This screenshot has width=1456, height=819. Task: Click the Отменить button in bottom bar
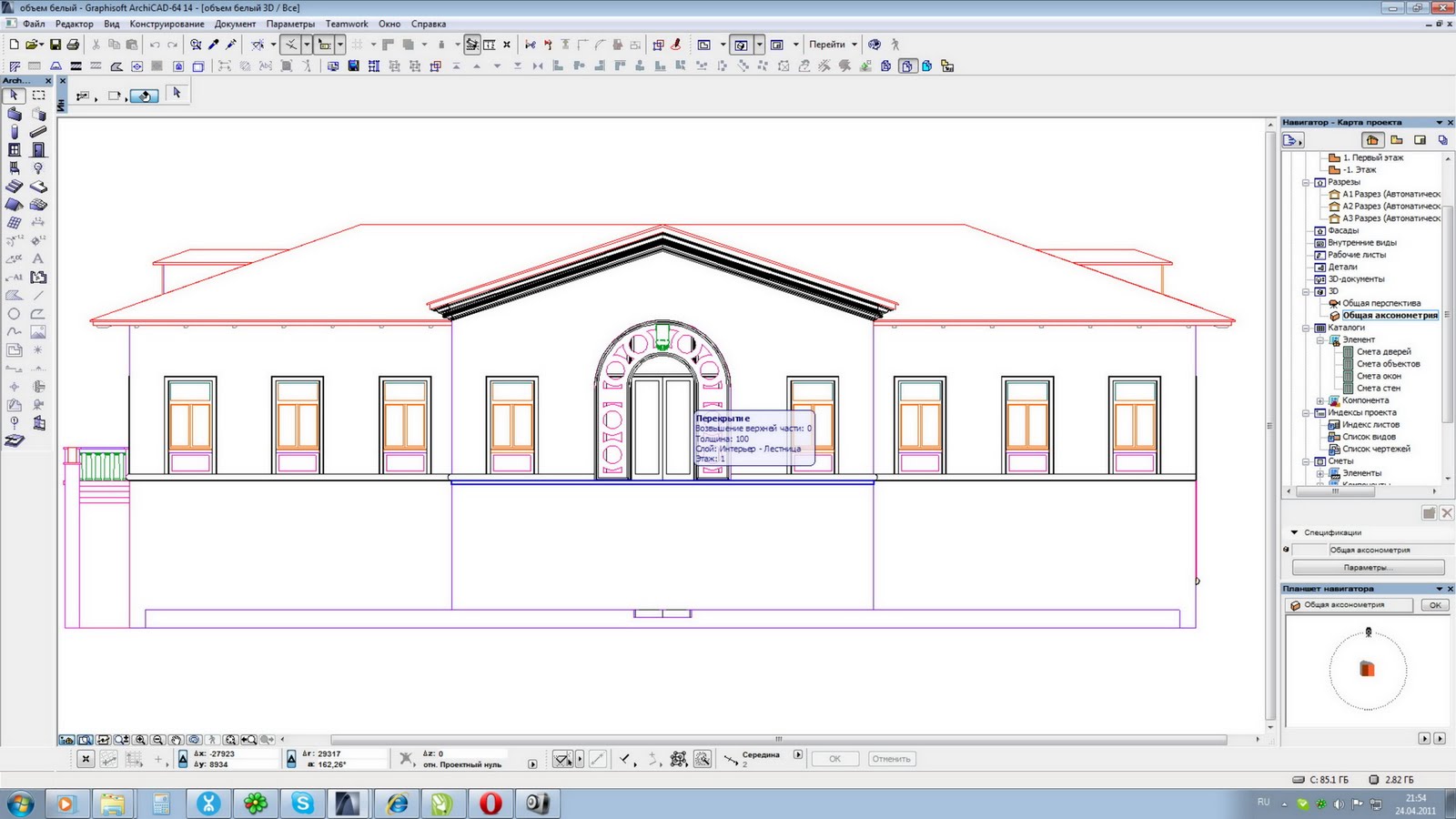[891, 759]
